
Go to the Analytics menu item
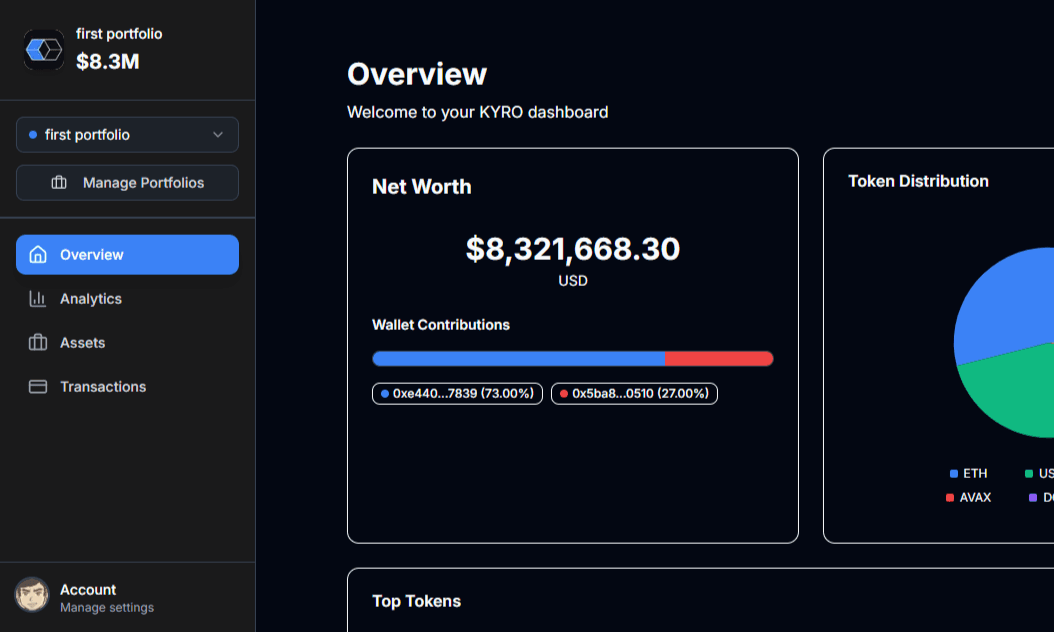click(x=91, y=299)
